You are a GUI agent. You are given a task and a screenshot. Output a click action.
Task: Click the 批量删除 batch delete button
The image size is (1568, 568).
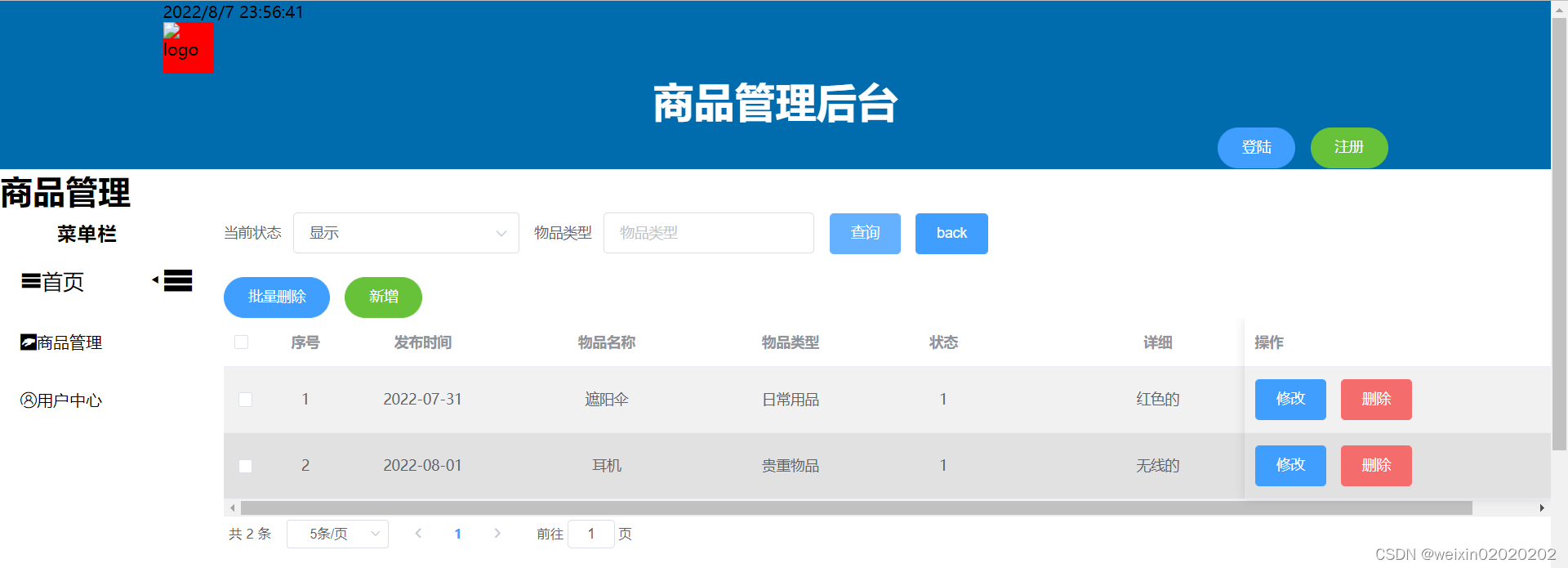coord(277,297)
